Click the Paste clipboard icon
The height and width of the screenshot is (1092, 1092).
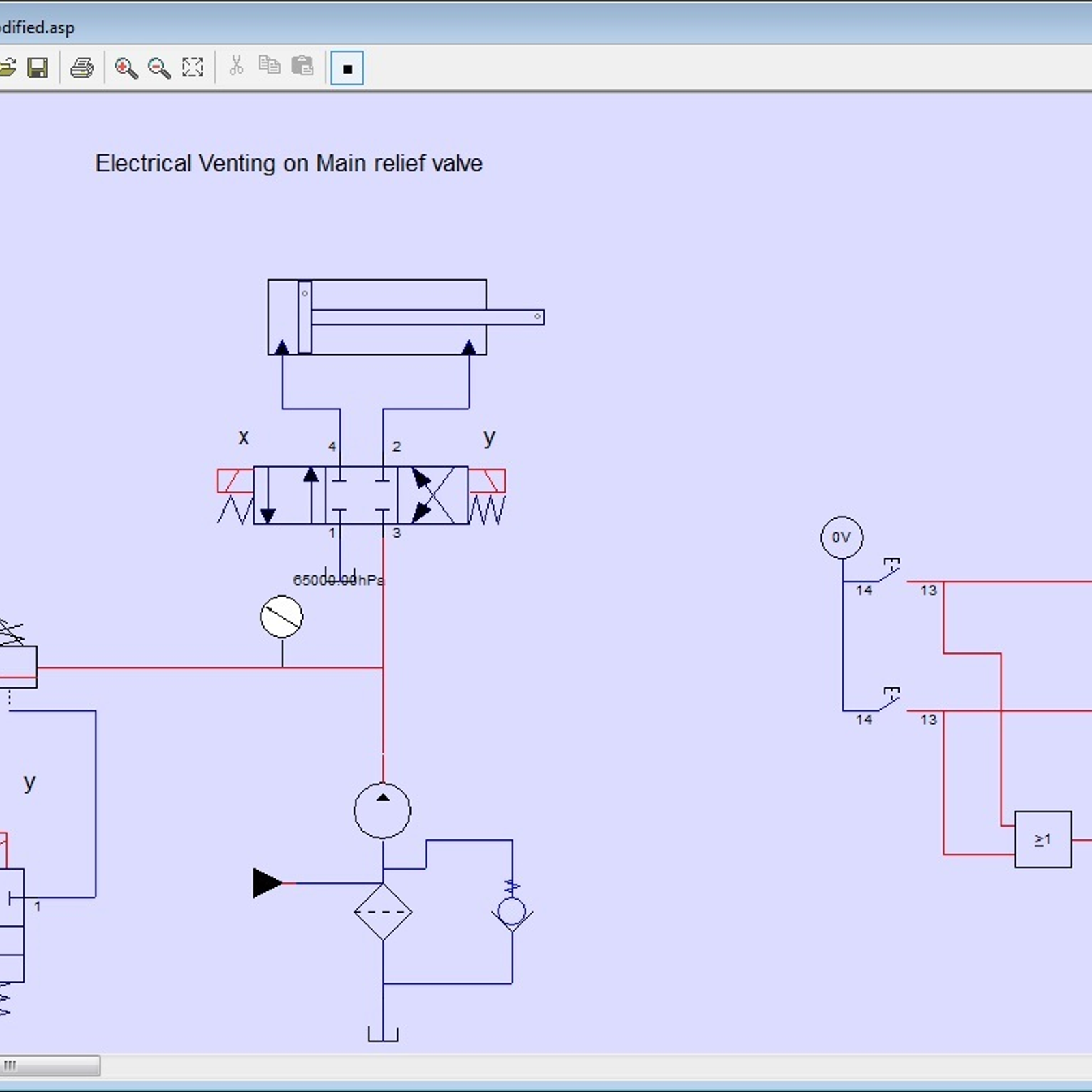point(302,66)
